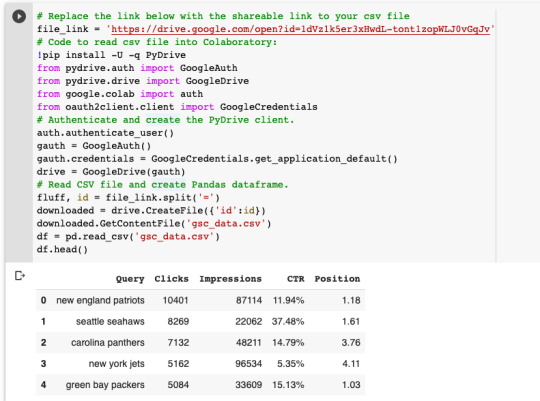Screen dimensions: 540x401
Task: Run the code cell with play button
Action: click(x=19, y=16)
